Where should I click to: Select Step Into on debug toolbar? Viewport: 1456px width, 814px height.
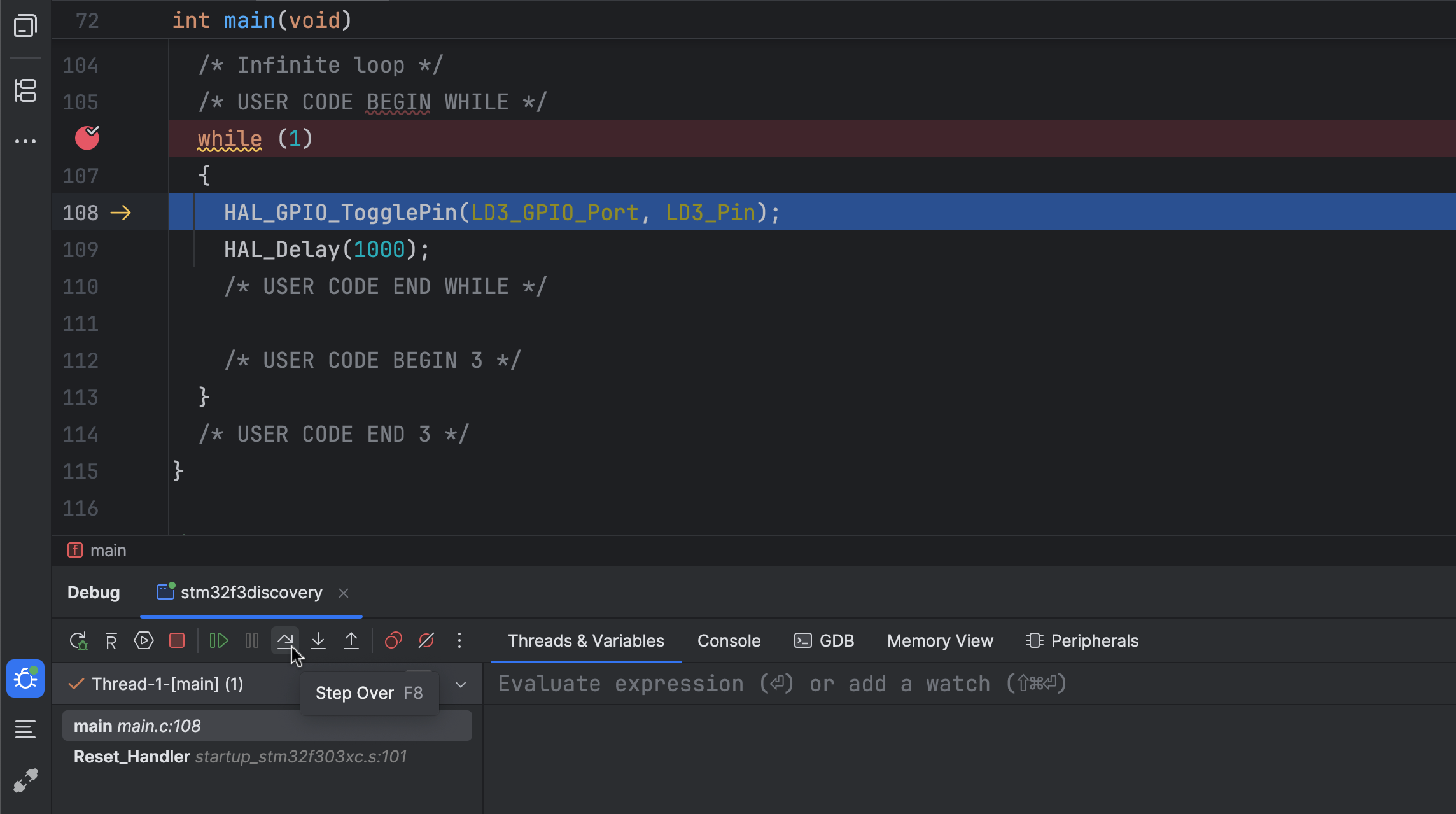(x=318, y=641)
